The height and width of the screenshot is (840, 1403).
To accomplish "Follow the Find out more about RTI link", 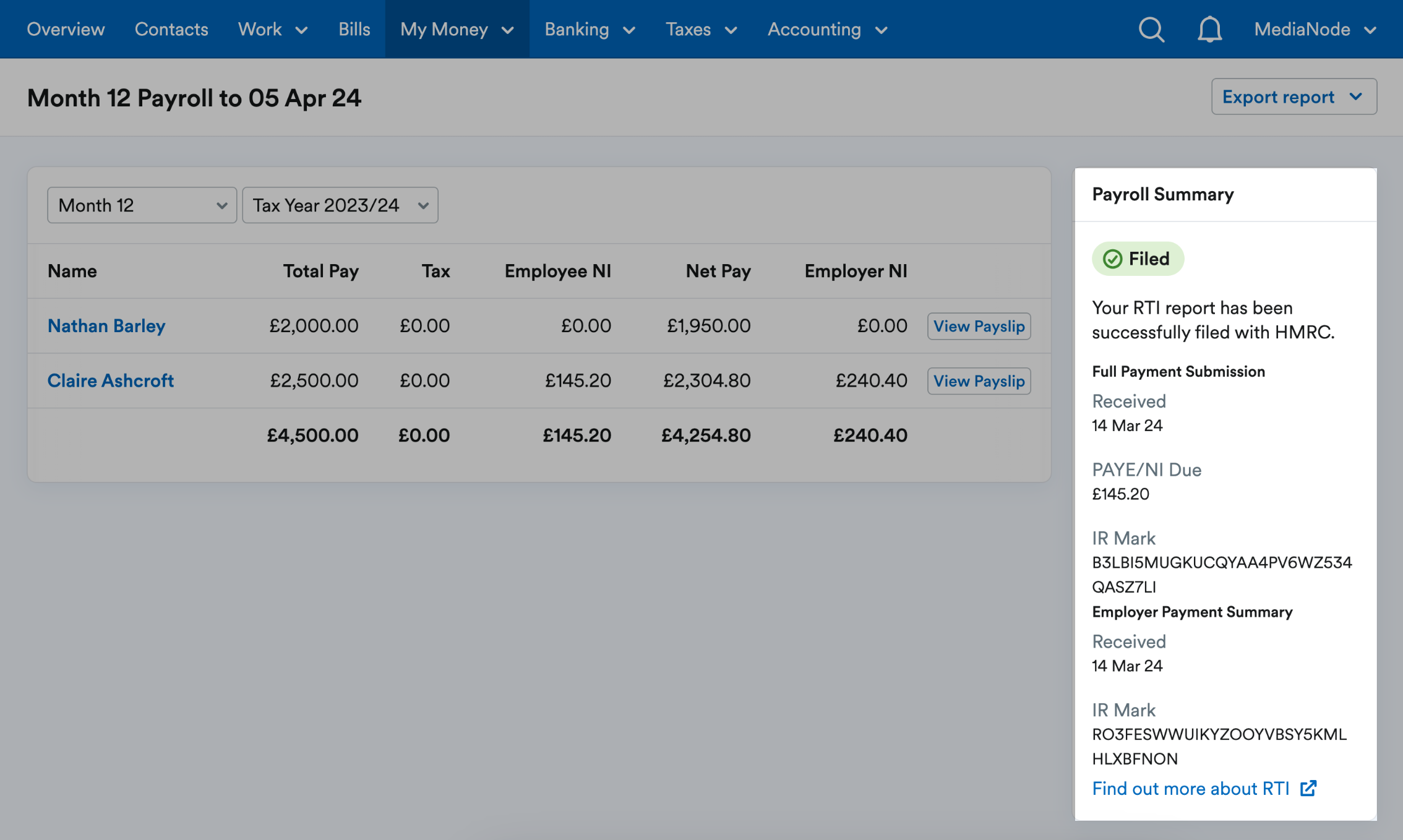I will click(x=1190, y=789).
